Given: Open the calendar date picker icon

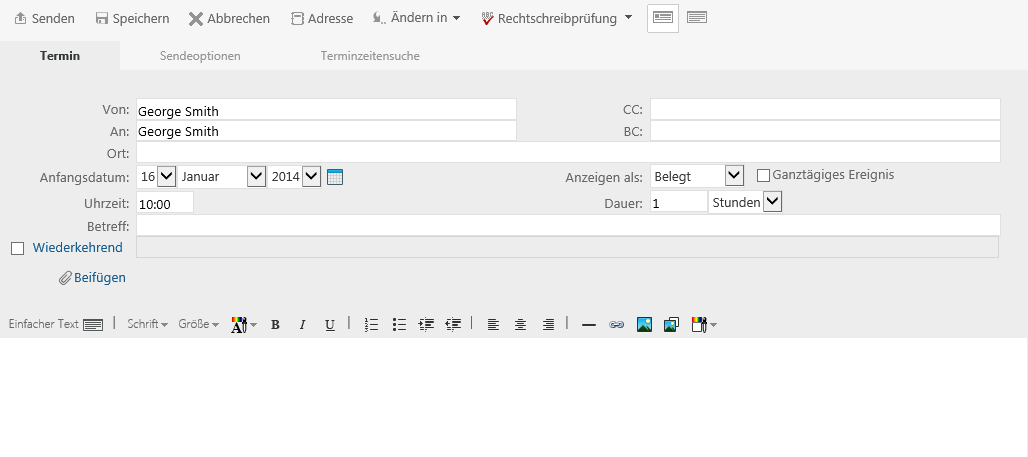Looking at the screenshot, I should click(x=334, y=176).
